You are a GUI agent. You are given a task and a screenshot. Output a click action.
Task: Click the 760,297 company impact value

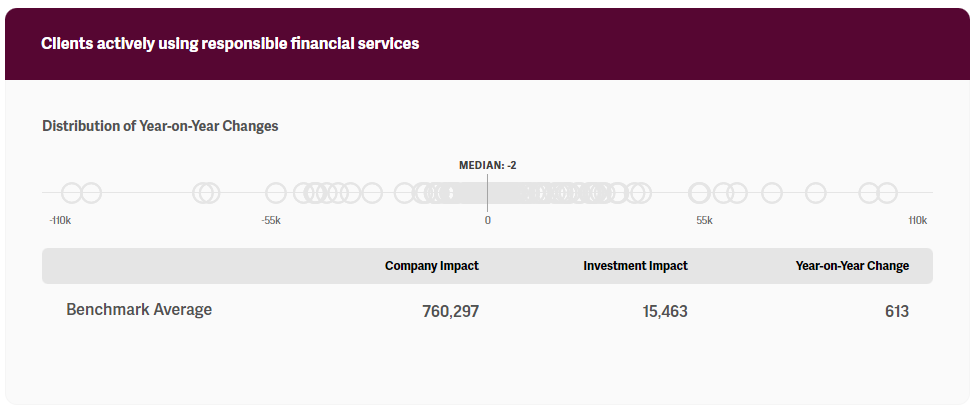450,312
